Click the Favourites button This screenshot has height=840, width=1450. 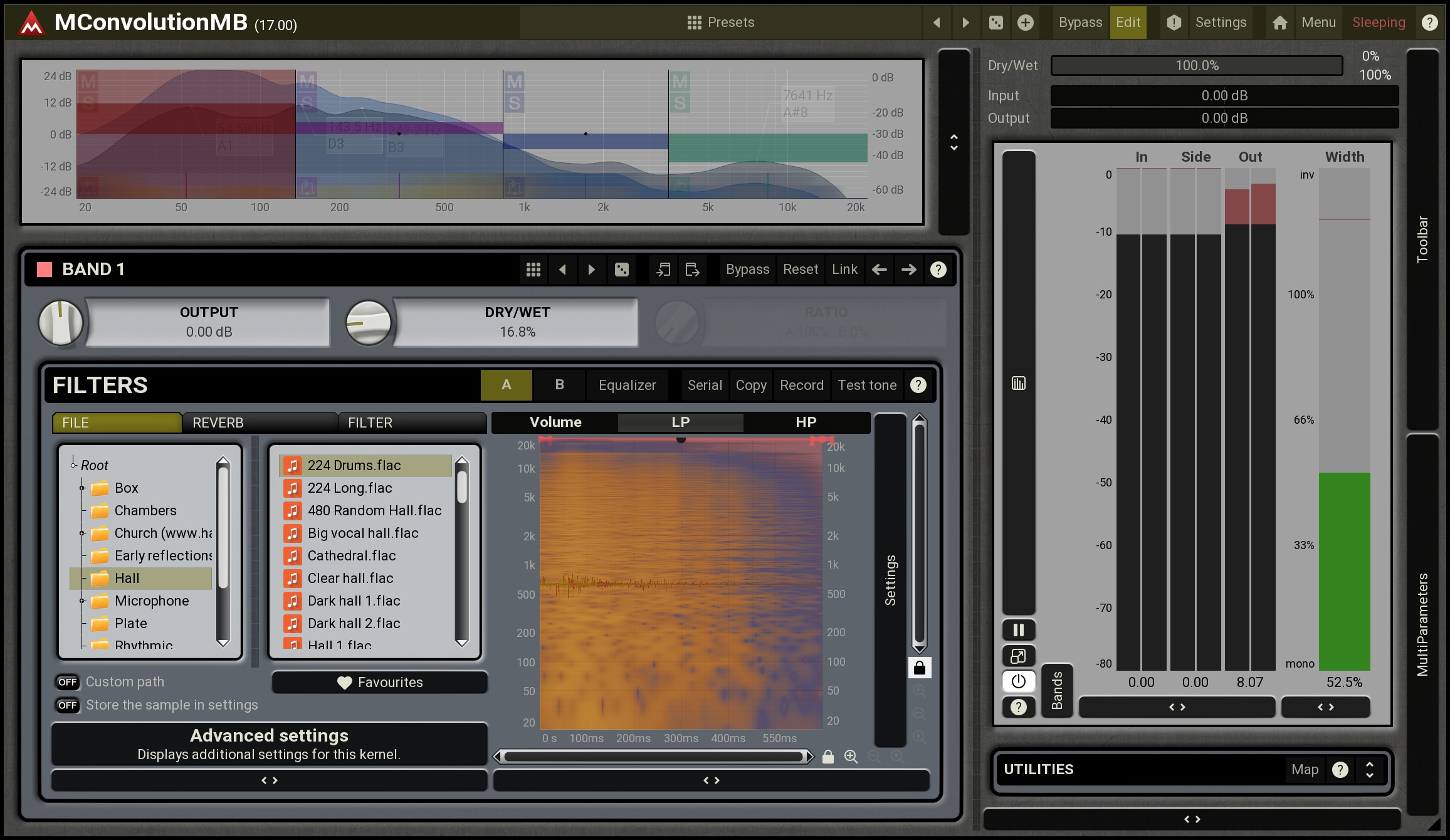379,682
